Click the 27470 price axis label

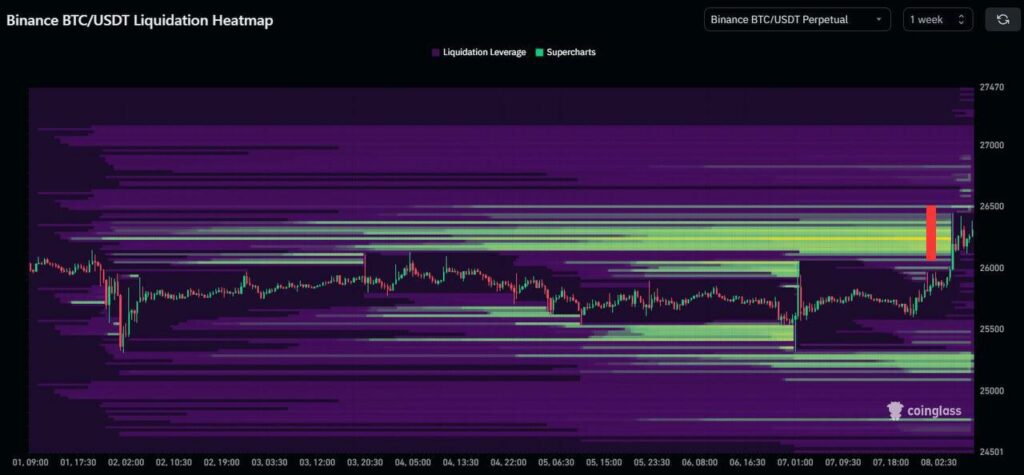992,86
